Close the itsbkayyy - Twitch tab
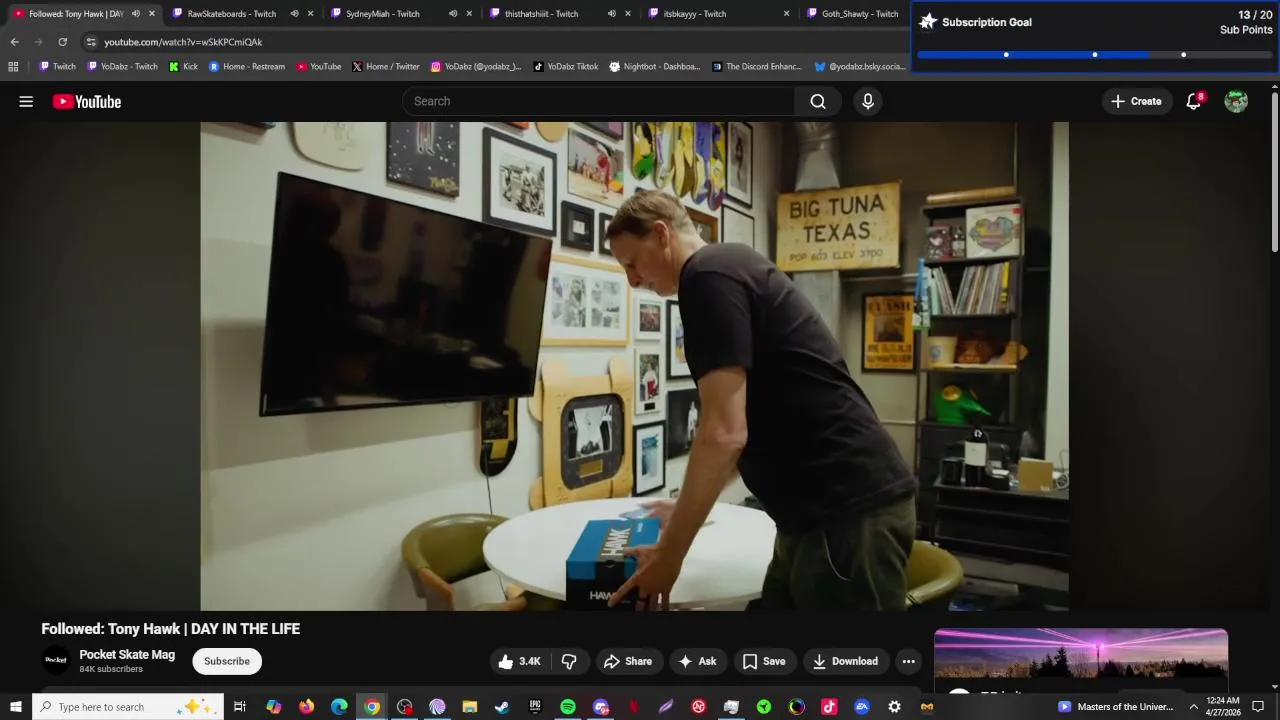 tap(786, 14)
